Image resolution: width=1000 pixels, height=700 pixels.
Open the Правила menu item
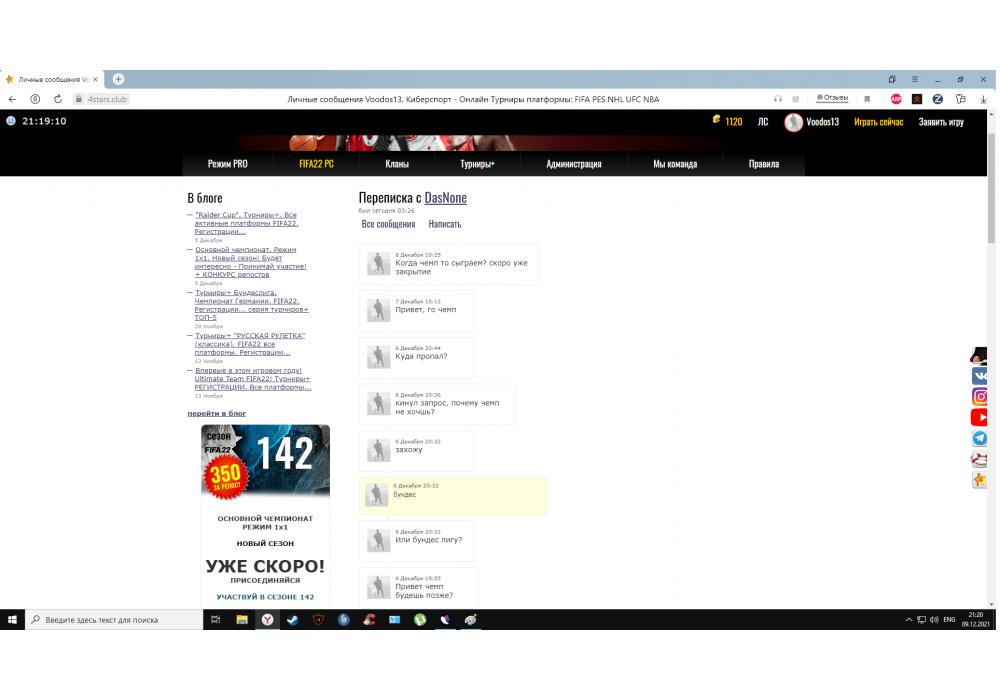click(x=763, y=164)
